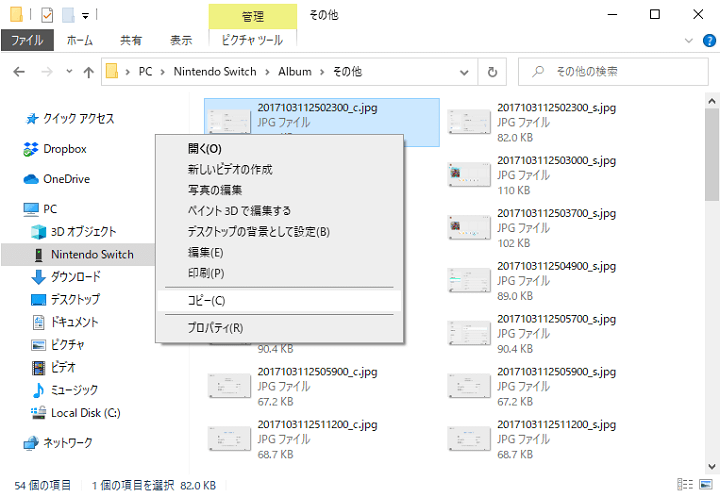Choose 開く(O) from context menu
Image resolution: width=720 pixels, height=497 pixels.
(x=279, y=149)
